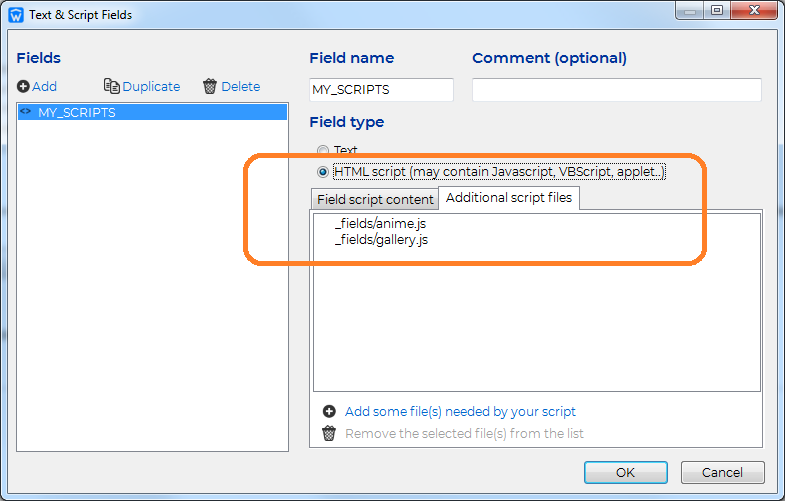Viewport: 785px width, 501px height.
Task: Select the HTML script radio button
Action: 323,172
